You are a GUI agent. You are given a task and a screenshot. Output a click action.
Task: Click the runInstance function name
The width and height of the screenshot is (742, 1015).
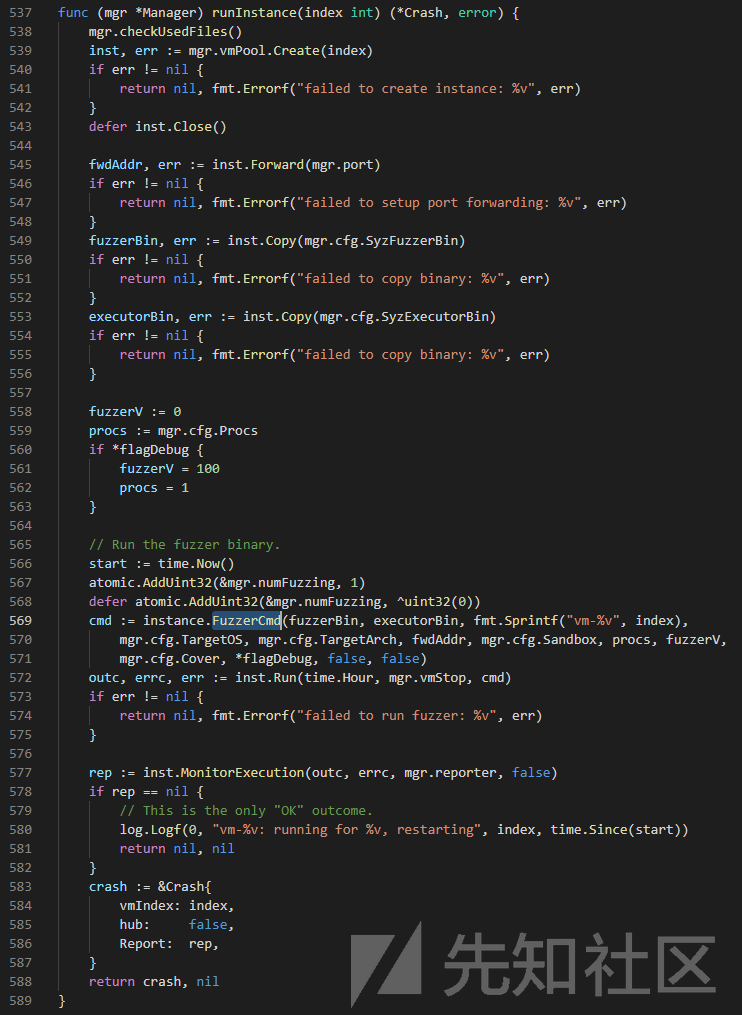point(254,12)
